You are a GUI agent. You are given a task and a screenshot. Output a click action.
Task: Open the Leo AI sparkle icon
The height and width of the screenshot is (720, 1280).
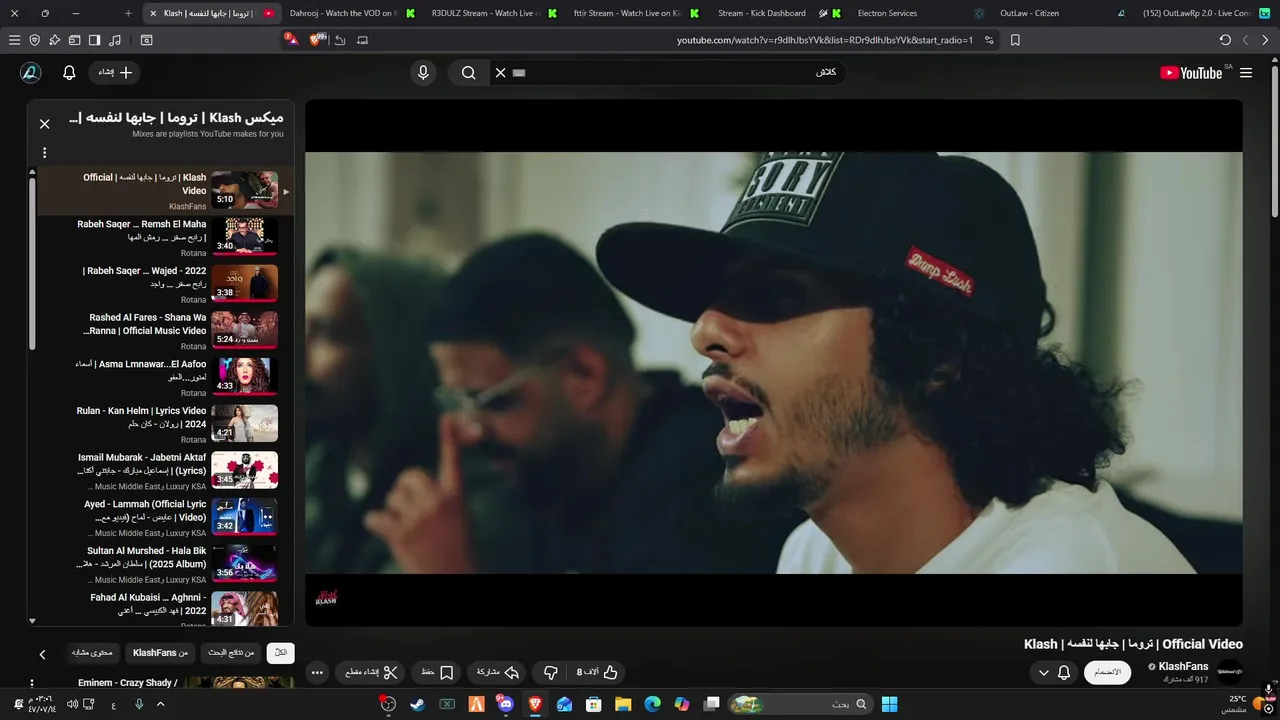(x=55, y=40)
